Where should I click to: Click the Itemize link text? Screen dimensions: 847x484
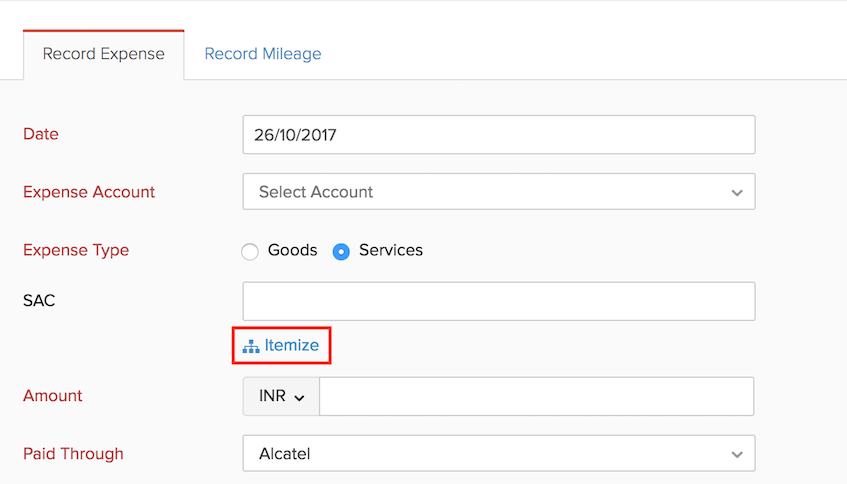292,346
